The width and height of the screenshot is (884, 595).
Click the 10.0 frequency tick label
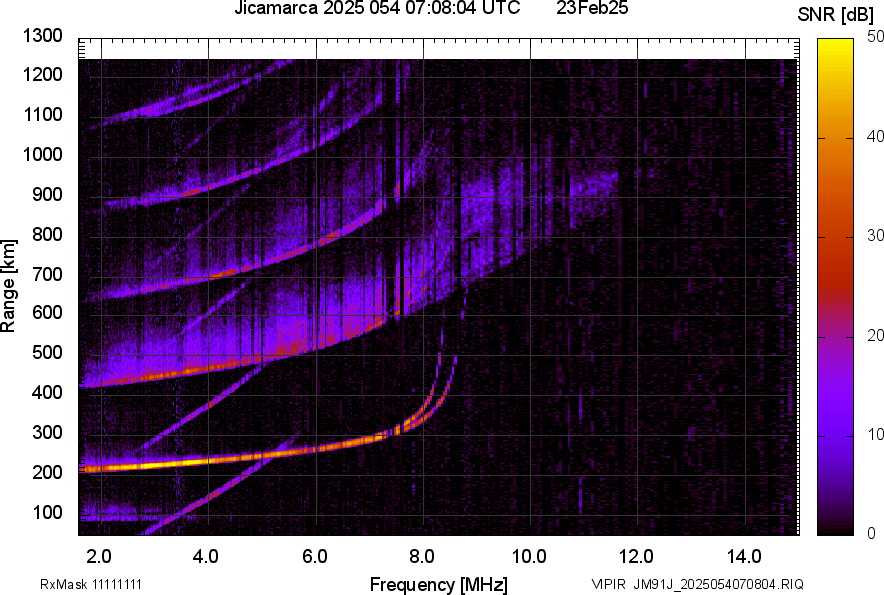coord(529,557)
